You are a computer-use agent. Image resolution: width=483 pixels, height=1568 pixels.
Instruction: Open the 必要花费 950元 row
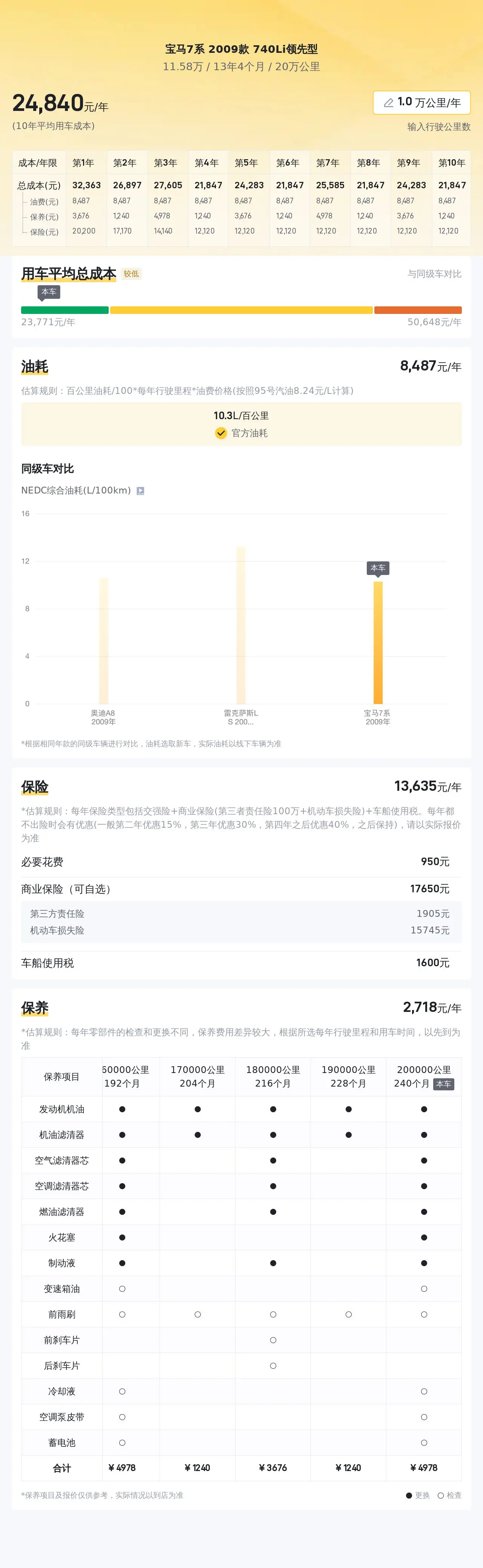tap(241, 862)
